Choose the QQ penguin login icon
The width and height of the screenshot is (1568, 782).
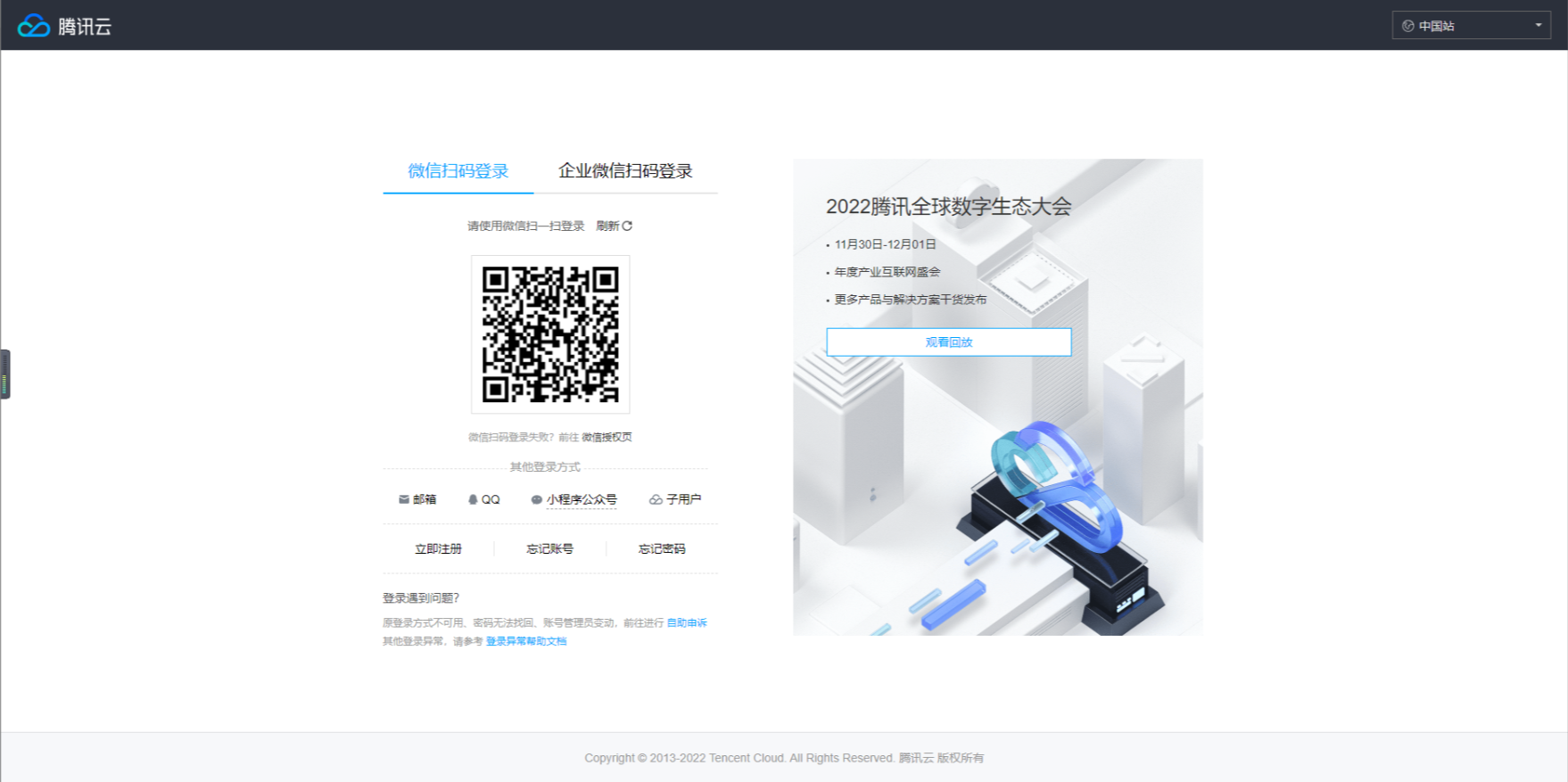473,499
